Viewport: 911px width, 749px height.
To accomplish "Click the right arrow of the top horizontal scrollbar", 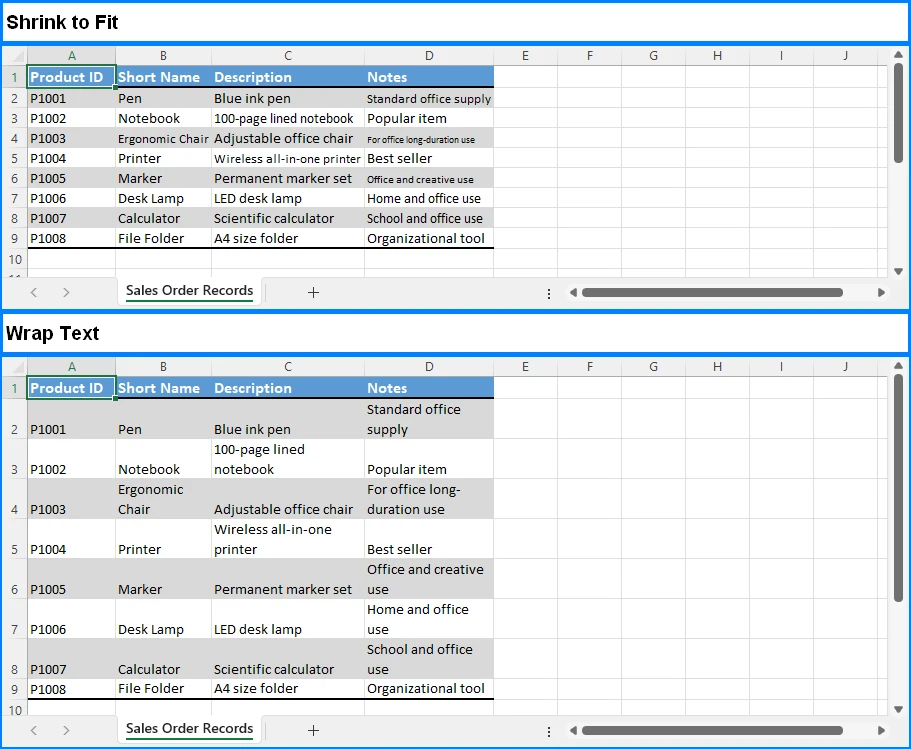I will 882,292.
